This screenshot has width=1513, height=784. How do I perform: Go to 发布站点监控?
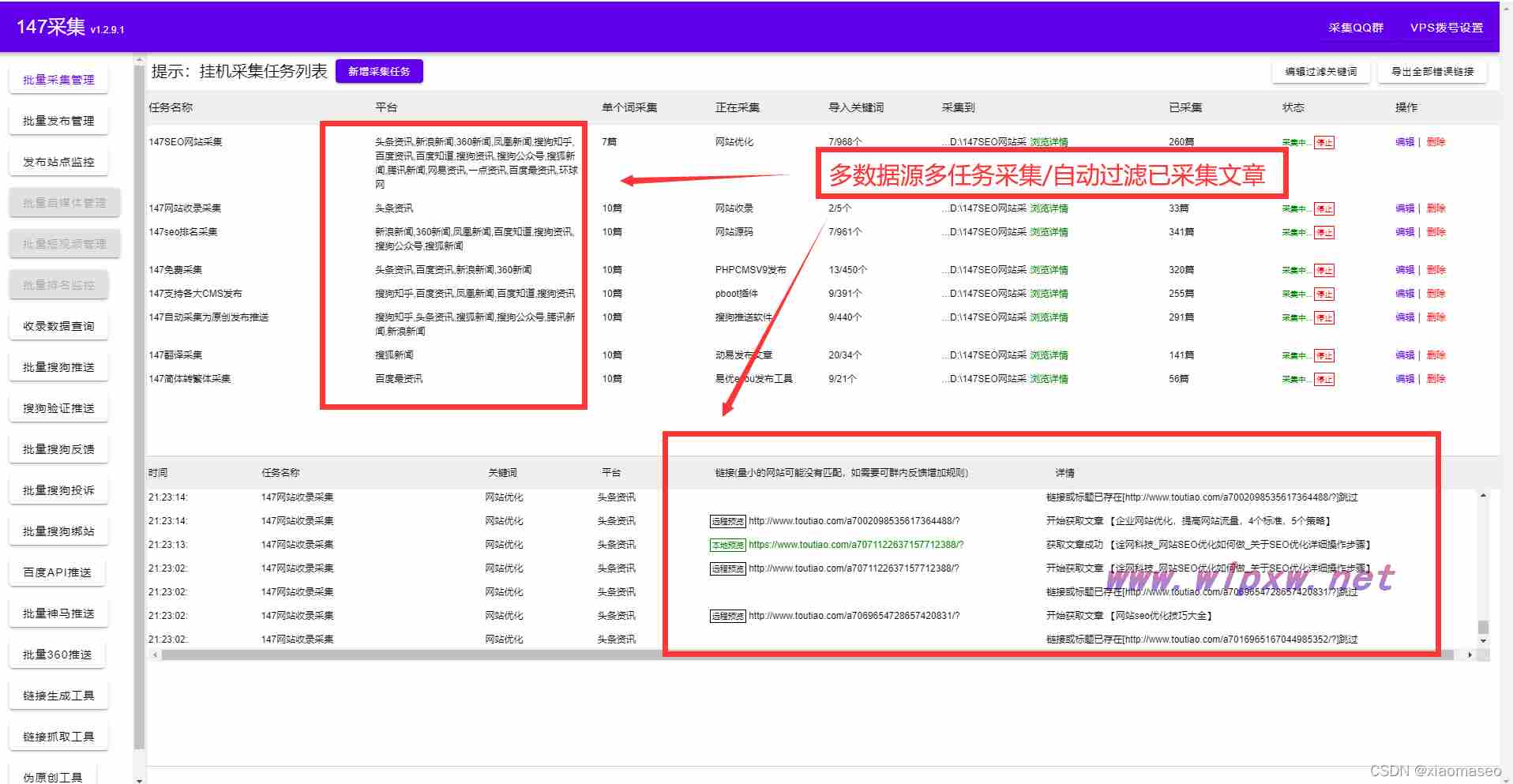pyautogui.click(x=58, y=162)
